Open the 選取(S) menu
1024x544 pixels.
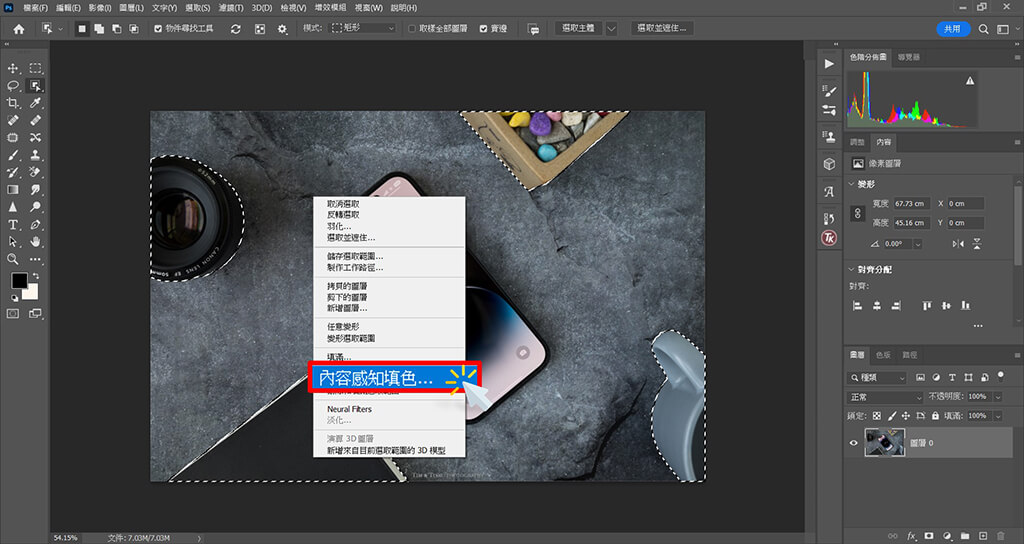[x=197, y=8]
